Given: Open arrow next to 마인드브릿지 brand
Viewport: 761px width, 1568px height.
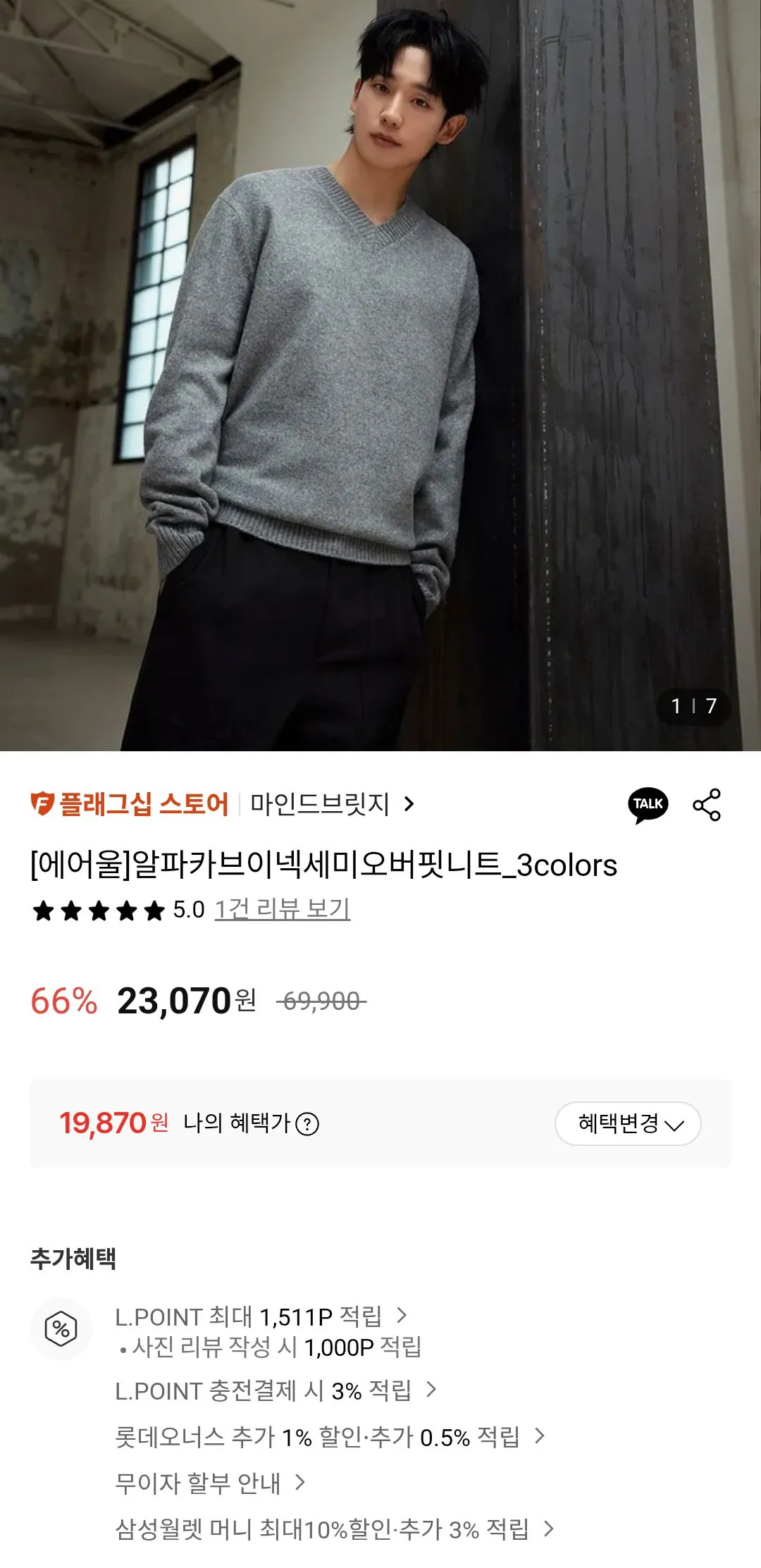Looking at the screenshot, I should point(409,804).
